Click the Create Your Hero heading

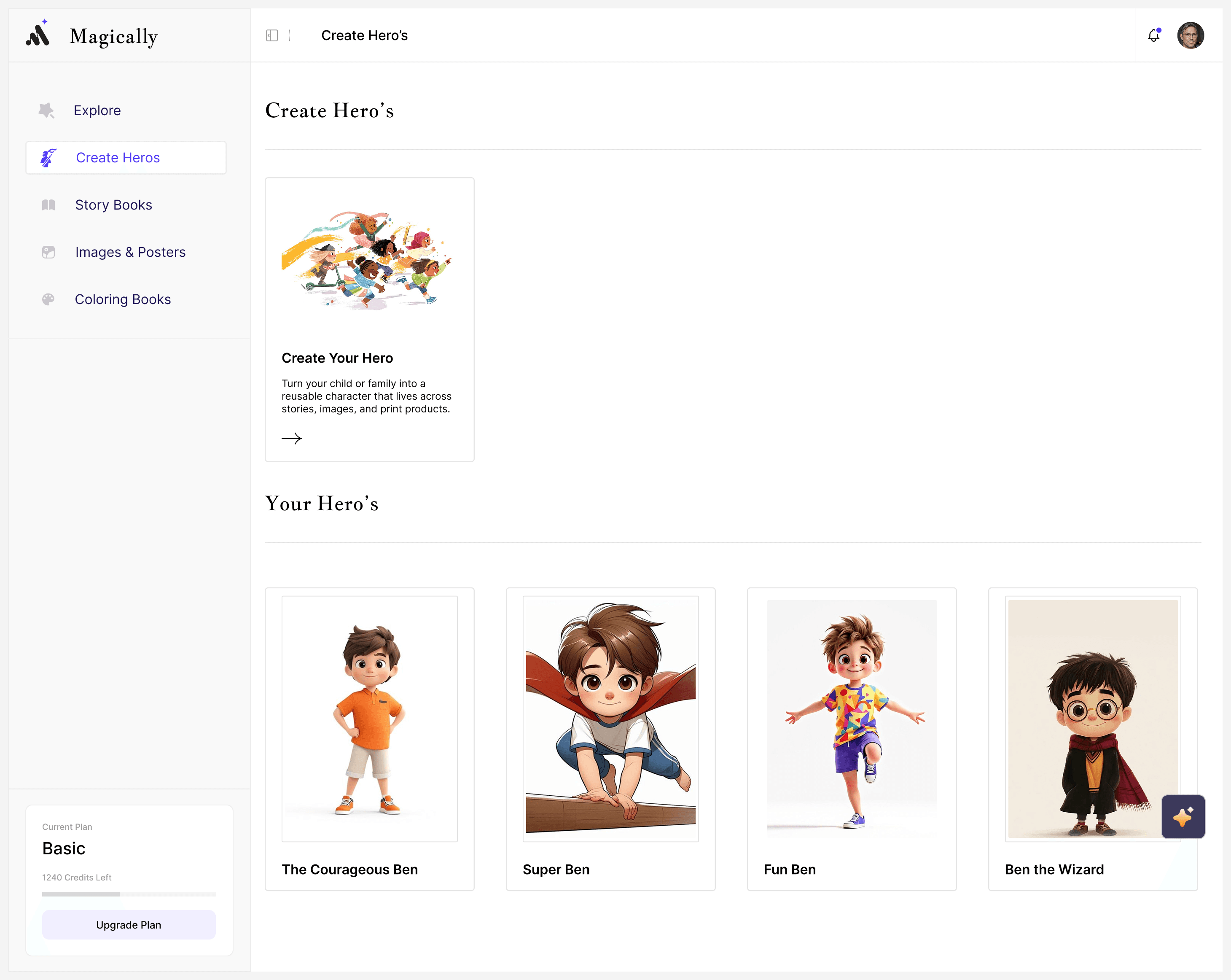tap(337, 358)
